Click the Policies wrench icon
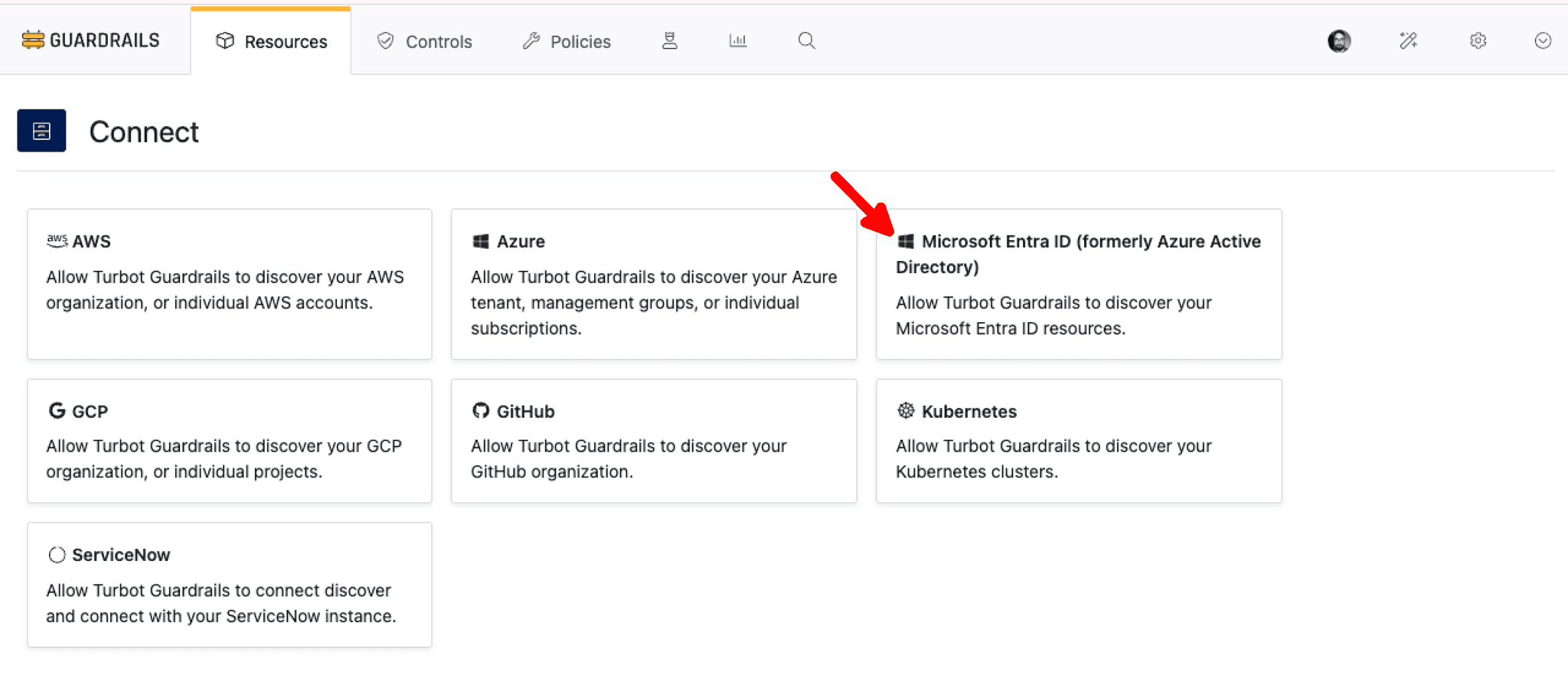 coord(531,41)
